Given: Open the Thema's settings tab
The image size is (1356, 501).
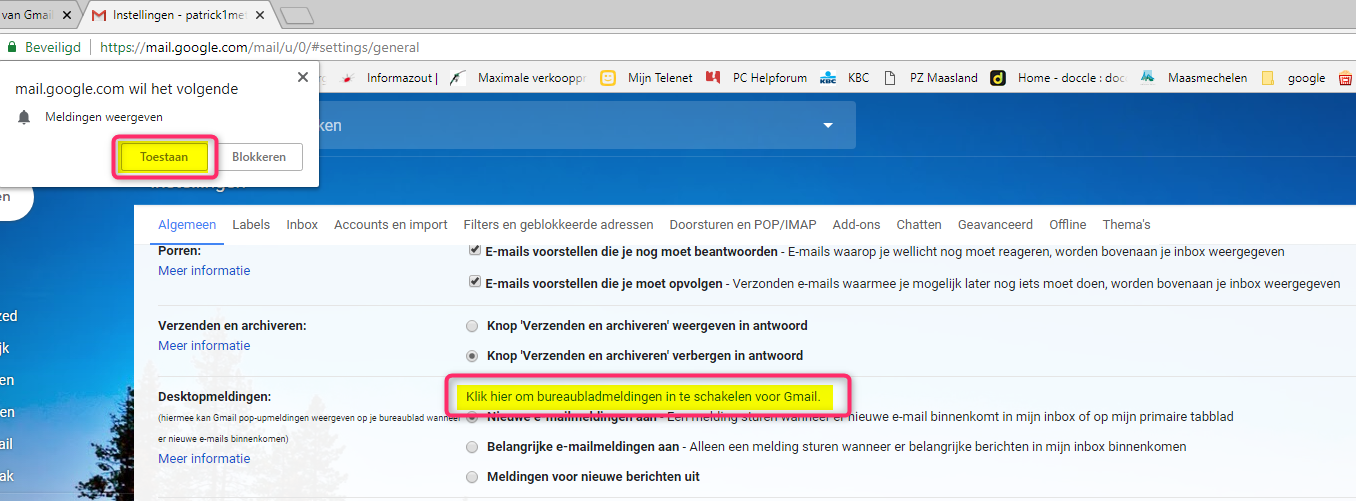Looking at the screenshot, I should 1126,224.
